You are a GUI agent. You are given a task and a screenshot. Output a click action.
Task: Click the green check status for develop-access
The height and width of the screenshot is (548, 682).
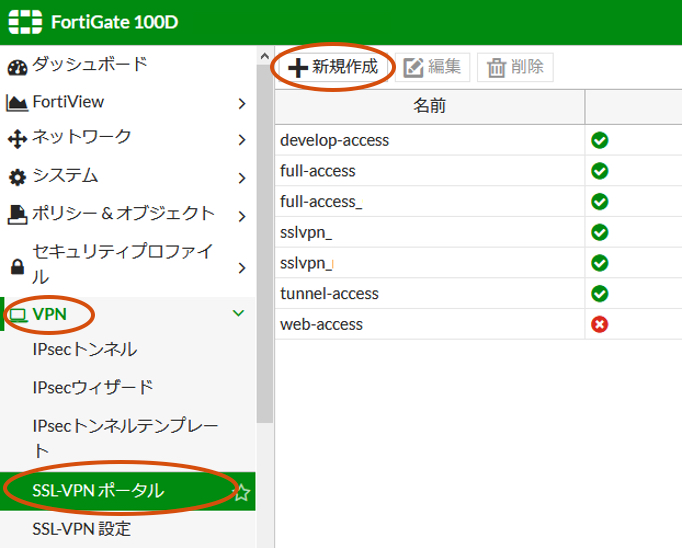(600, 140)
